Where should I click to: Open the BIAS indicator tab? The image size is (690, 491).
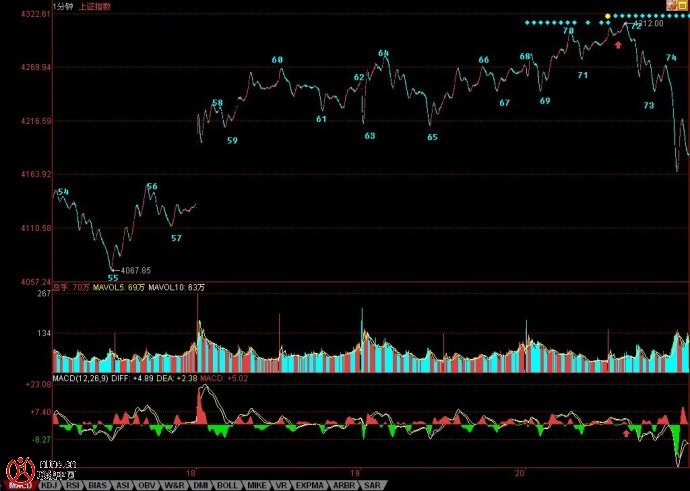(98, 485)
